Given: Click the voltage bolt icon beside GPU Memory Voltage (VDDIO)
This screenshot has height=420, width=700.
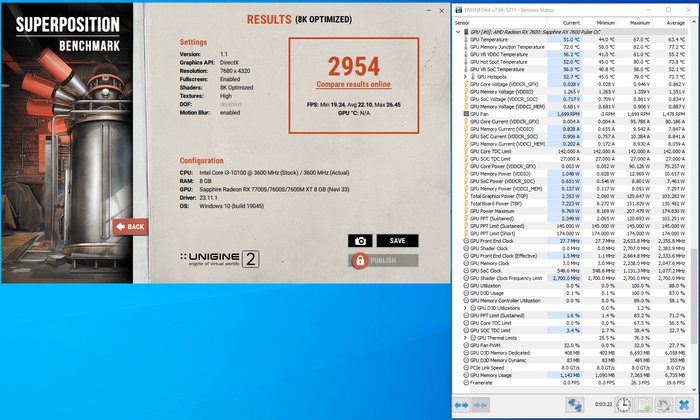Looking at the screenshot, I should tap(466, 92).
